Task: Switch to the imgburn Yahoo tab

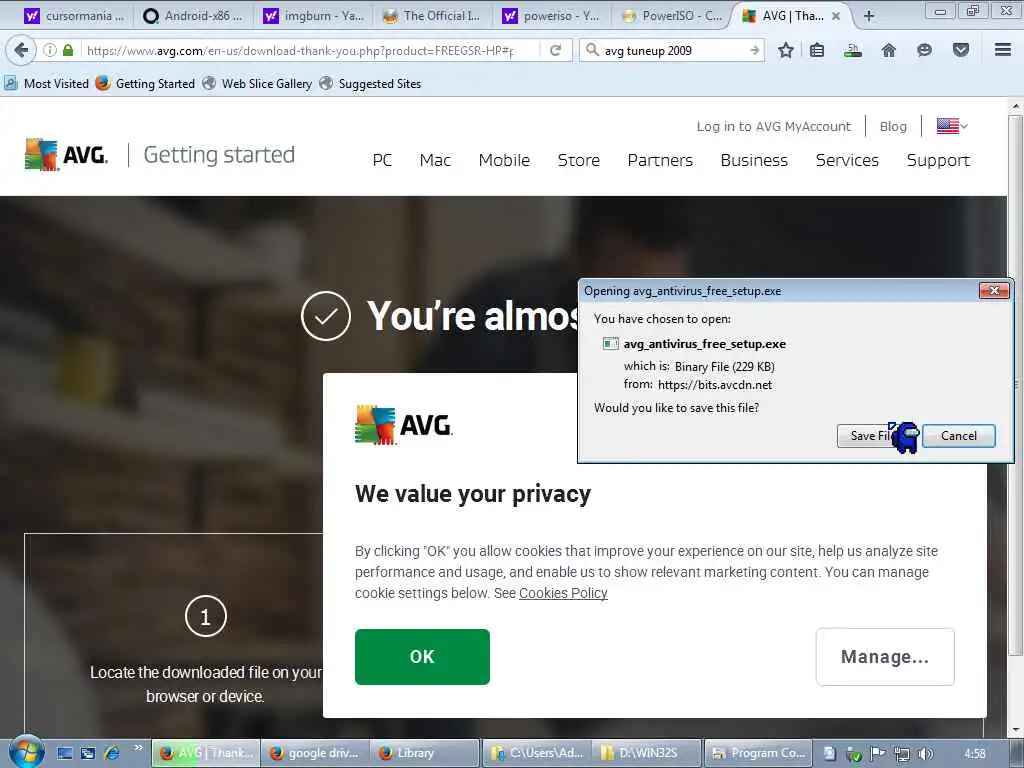Action: (x=313, y=16)
